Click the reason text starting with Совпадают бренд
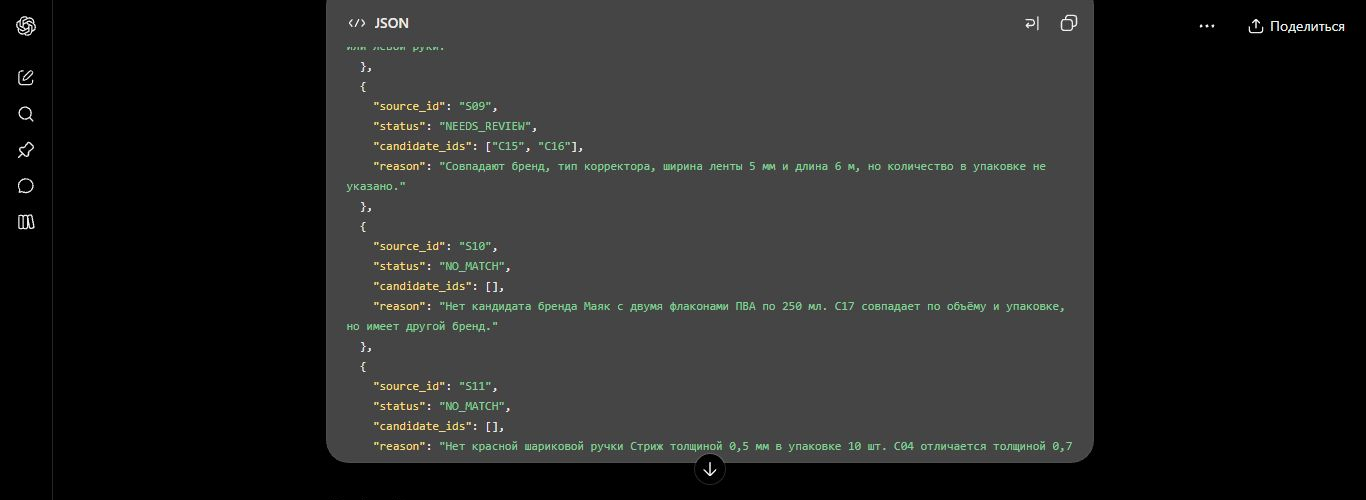 696,176
